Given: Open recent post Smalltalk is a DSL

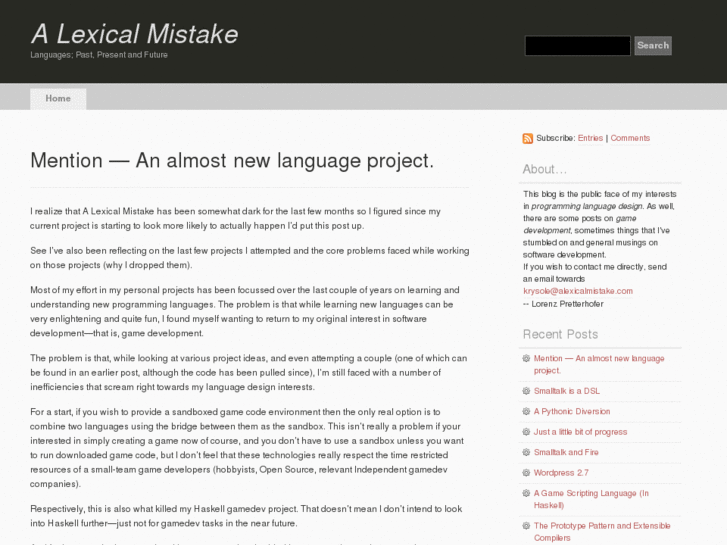Looking at the screenshot, I should (x=567, y=391).
